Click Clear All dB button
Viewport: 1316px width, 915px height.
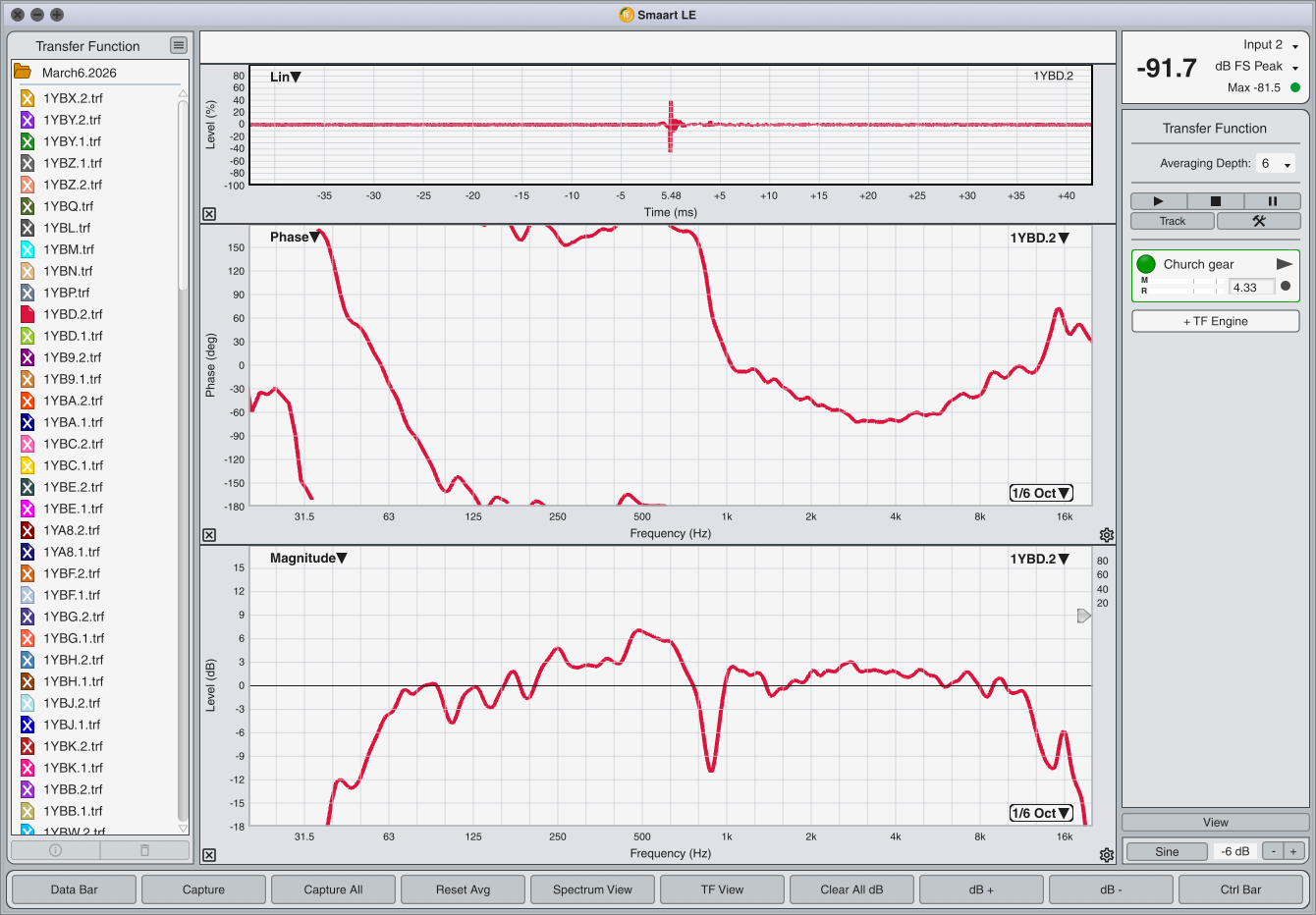click(x=851, y=889)
